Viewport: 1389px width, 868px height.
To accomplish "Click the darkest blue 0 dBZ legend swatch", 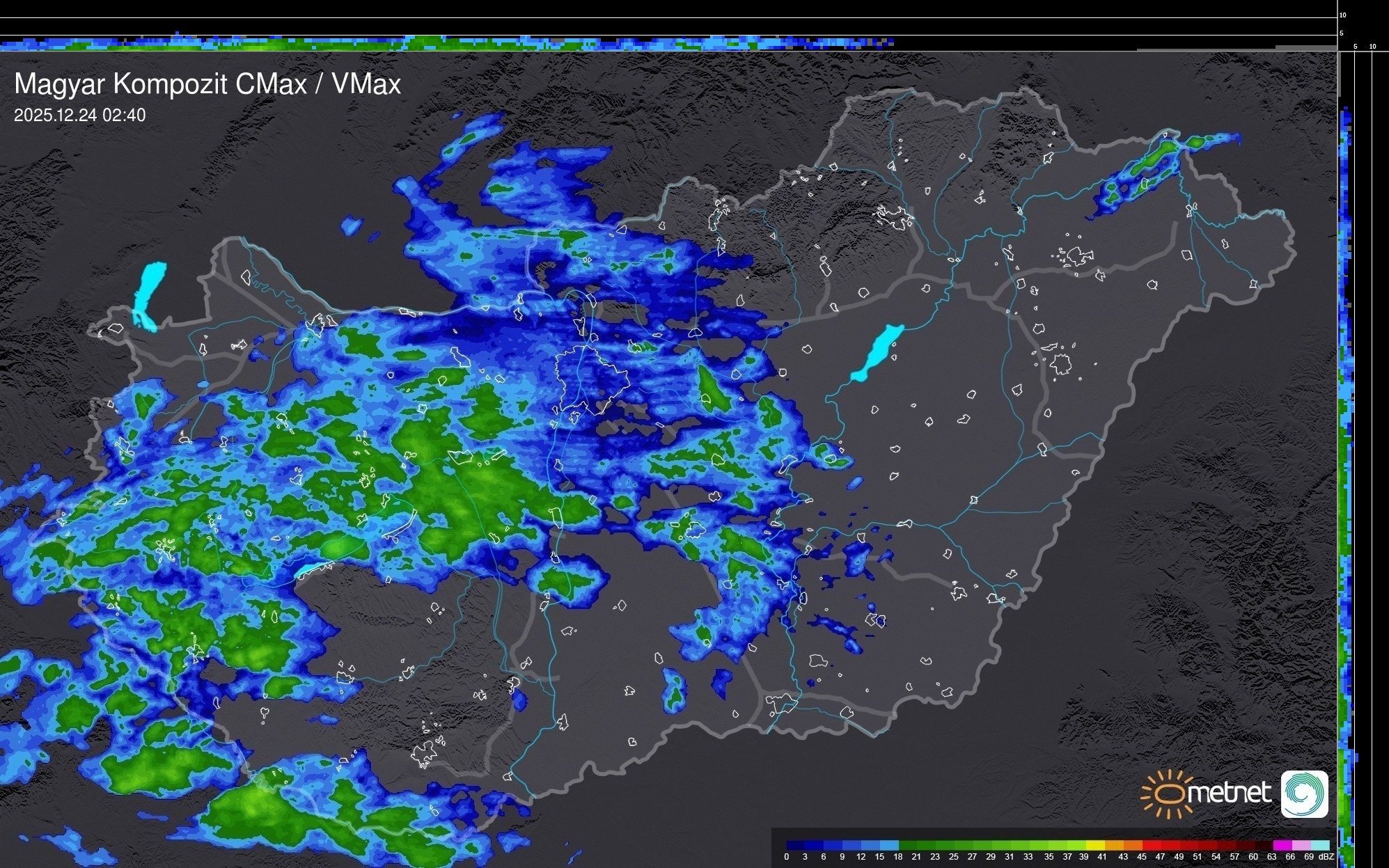I will (x=796, y=845).
